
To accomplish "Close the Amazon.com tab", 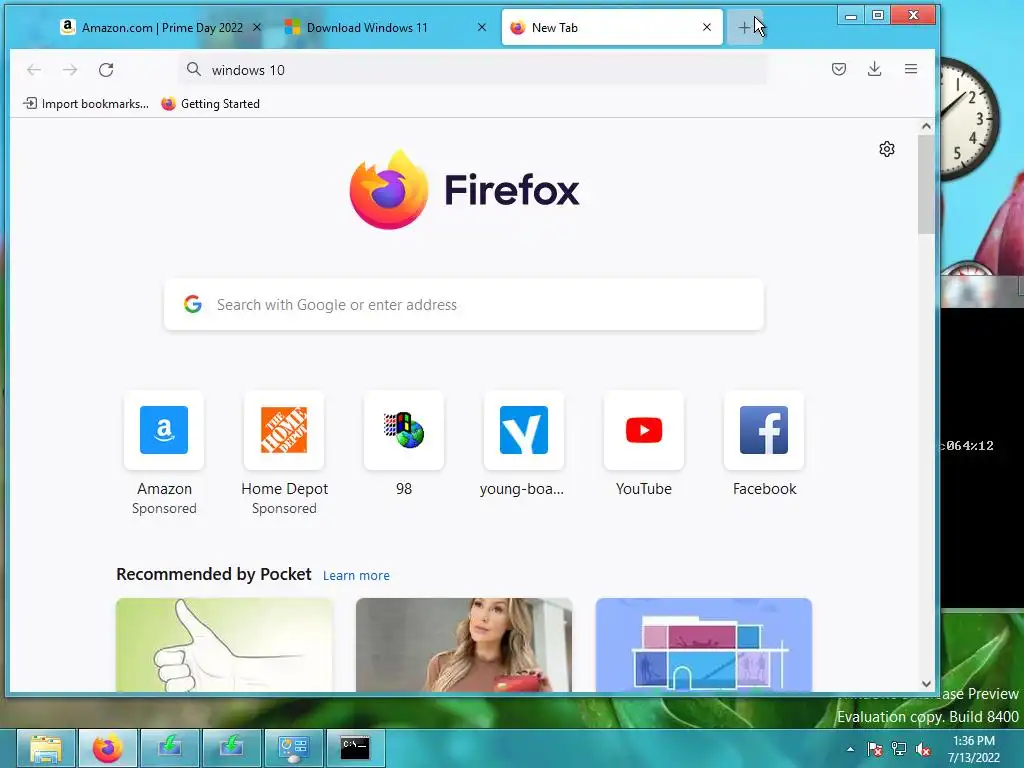I will tap(257, 27).
